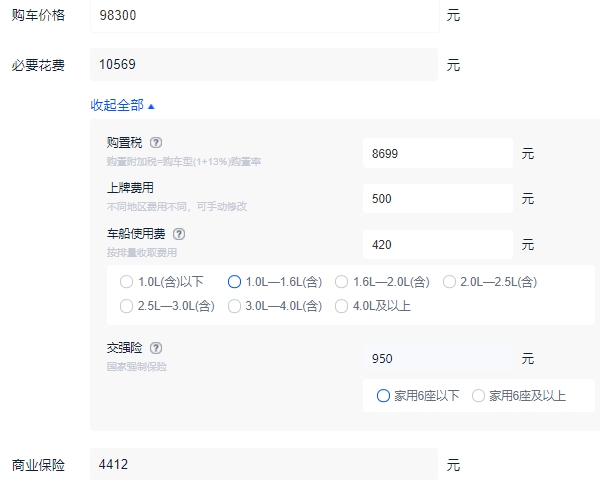Image resolution: width=600 pixels, height=480 pixels.
Task: Select the 4.0L及以上 displacement option
Action: 342,306
